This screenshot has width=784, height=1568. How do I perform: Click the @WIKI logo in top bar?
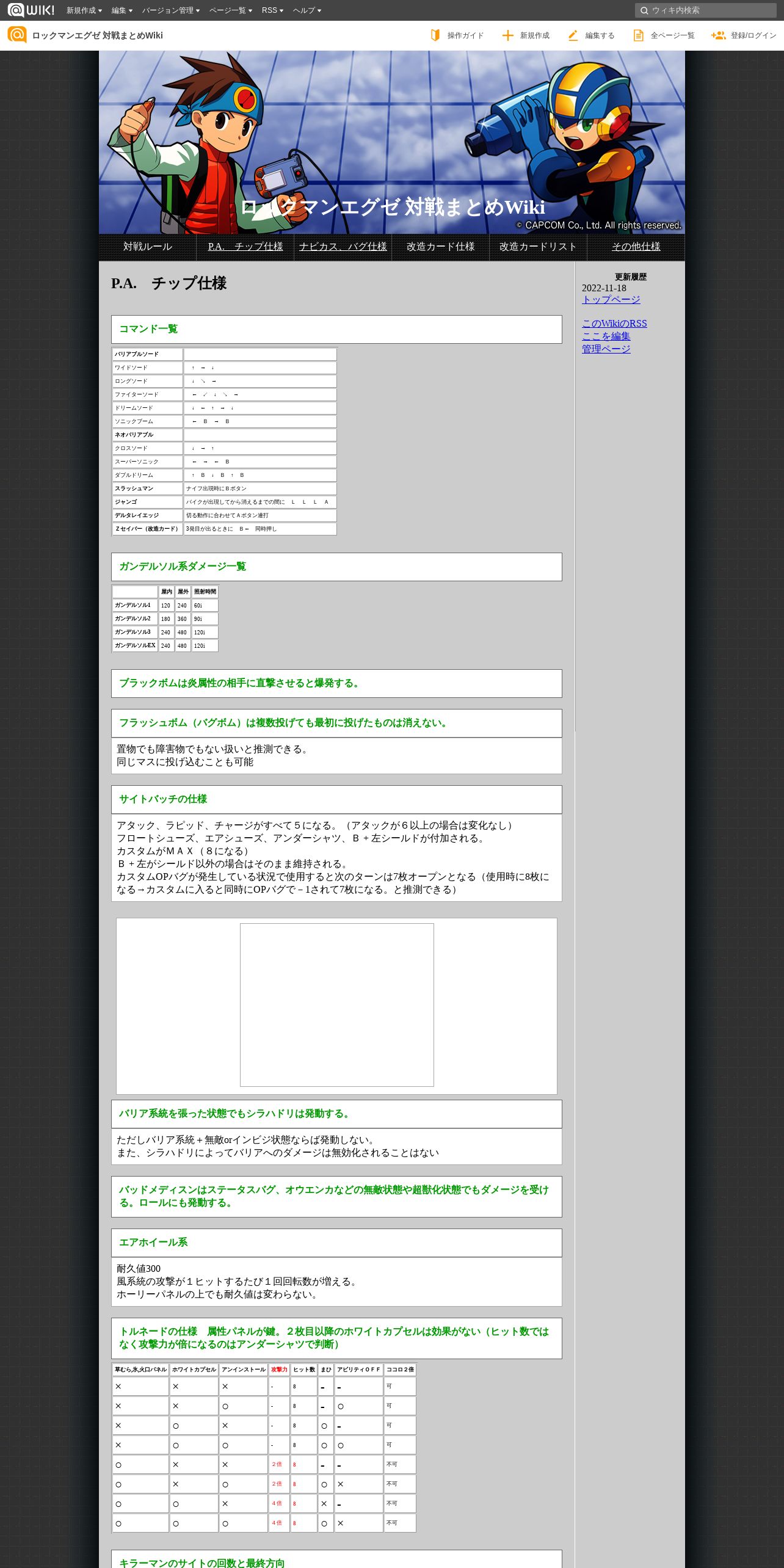click(x=31, y=10)
